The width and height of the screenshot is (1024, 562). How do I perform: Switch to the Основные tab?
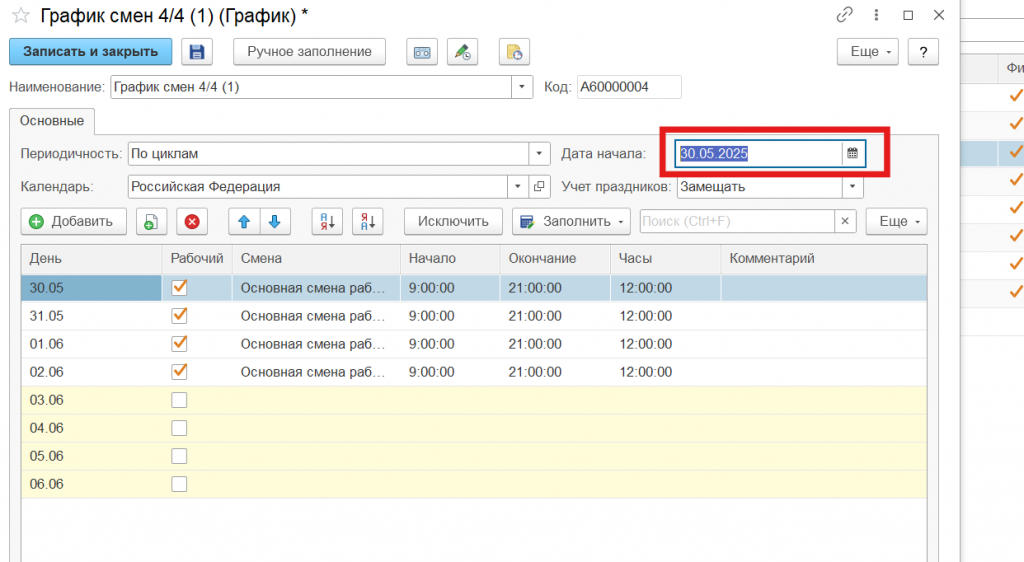point(52,121)
